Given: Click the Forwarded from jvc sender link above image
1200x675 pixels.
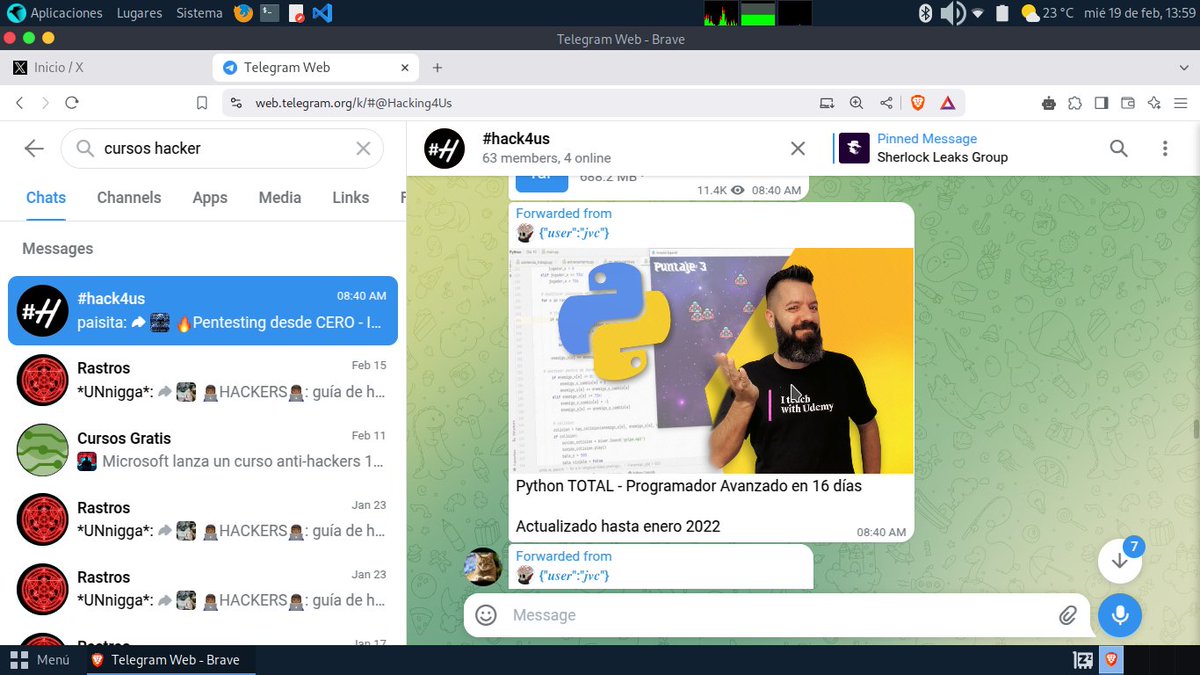Looking at the screenshot, I should coord(574,233).
